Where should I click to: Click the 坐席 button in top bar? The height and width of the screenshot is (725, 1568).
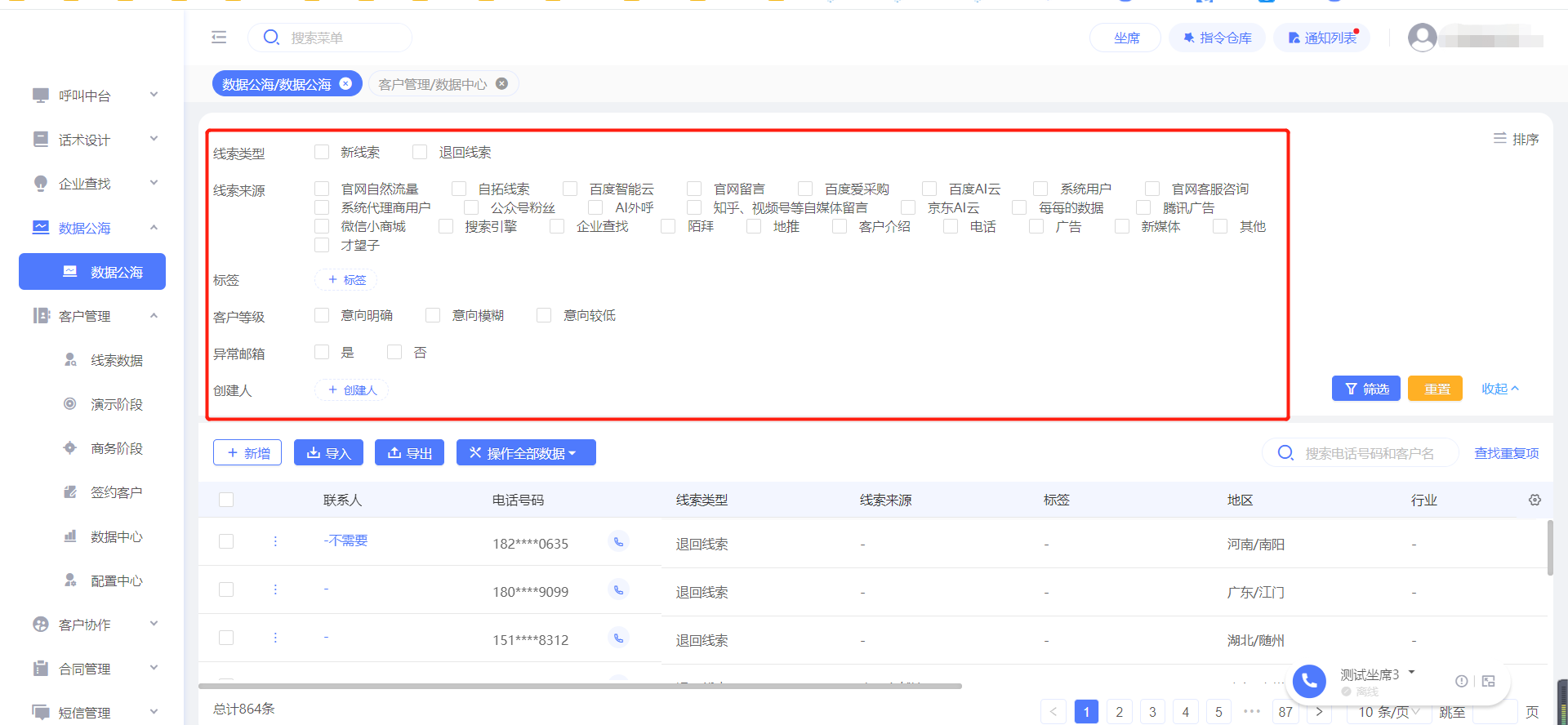pos(1125,38)
